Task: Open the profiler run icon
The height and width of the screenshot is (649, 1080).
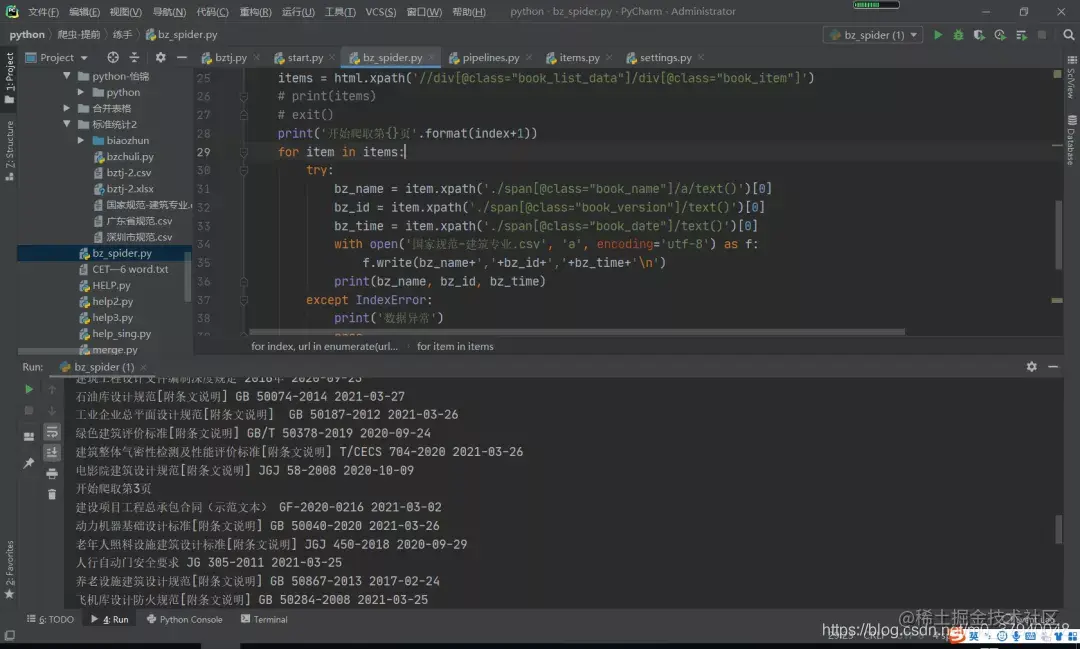Action: [x=999, y=34]
